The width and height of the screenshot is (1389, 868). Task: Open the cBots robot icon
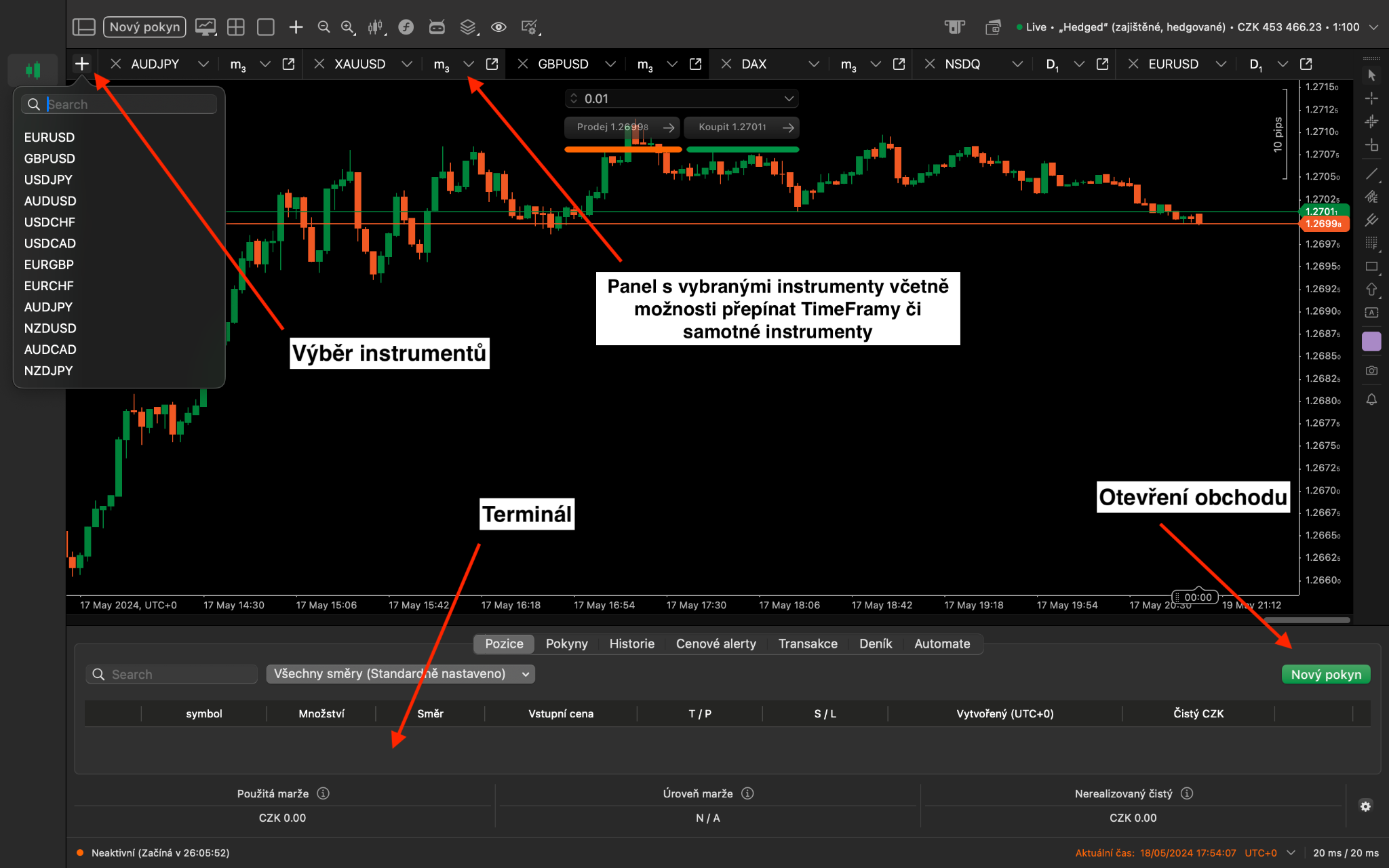coord(437,27)
